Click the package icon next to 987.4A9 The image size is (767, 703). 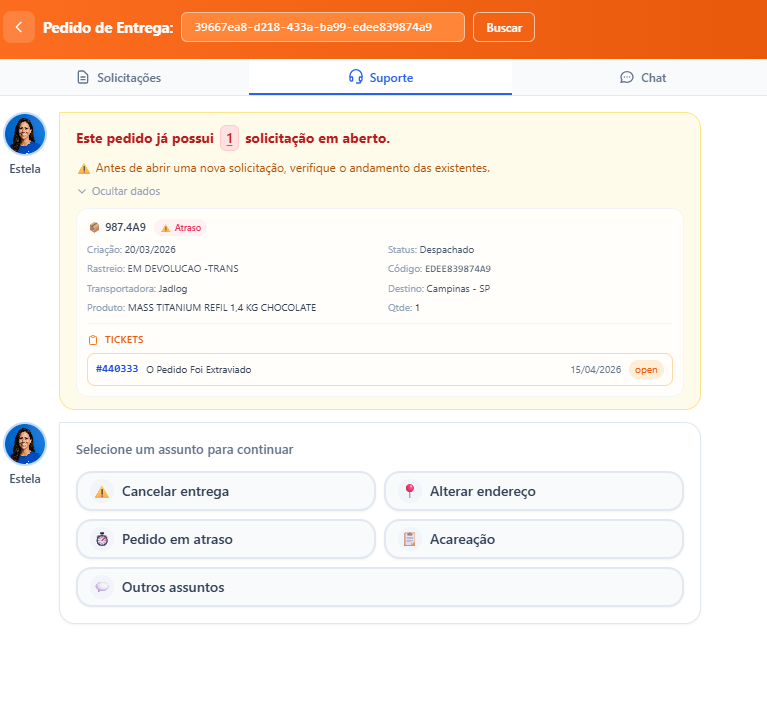[x=94, y=227]
